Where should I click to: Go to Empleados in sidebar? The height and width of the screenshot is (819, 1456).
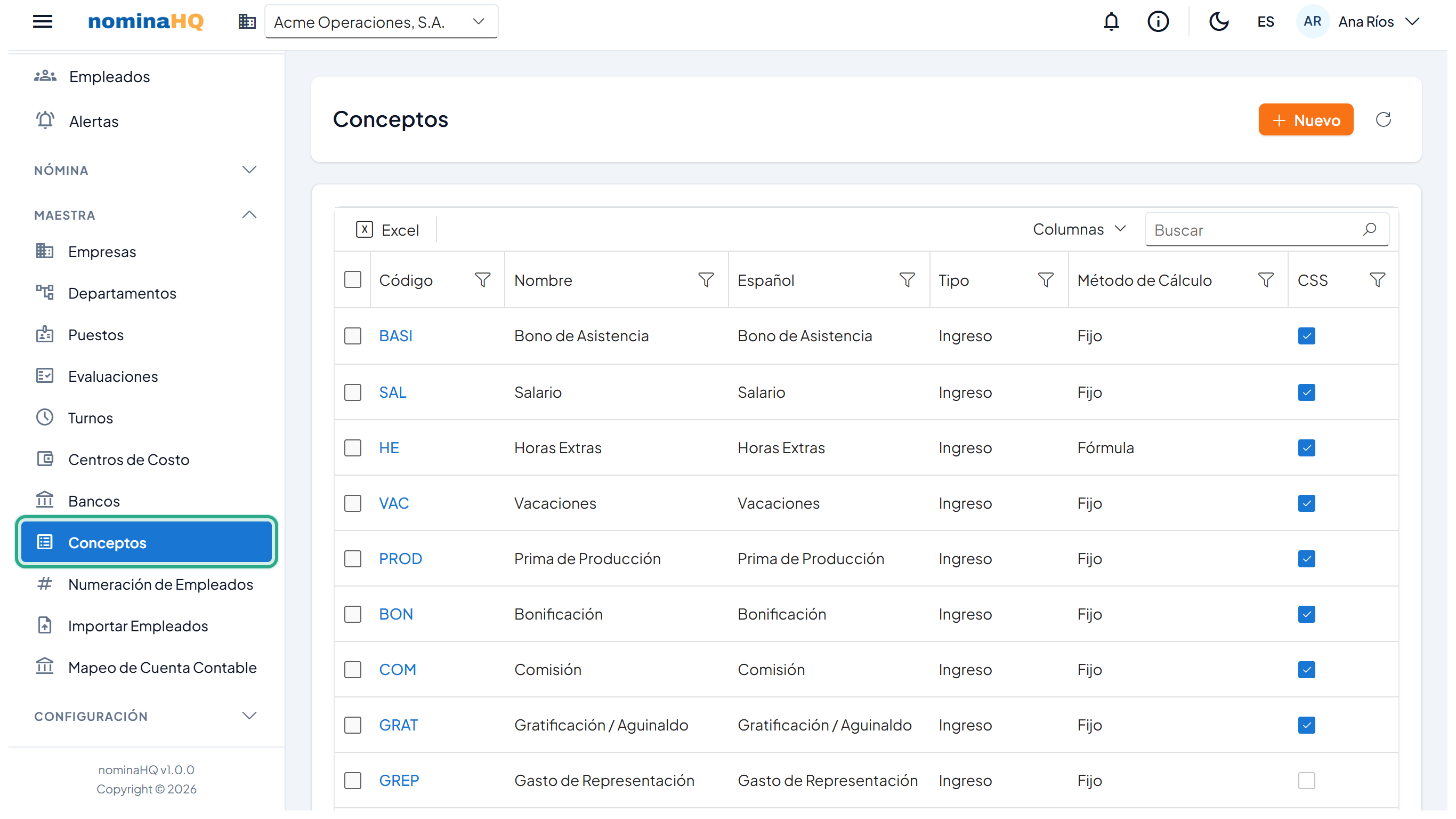(109, 76)
